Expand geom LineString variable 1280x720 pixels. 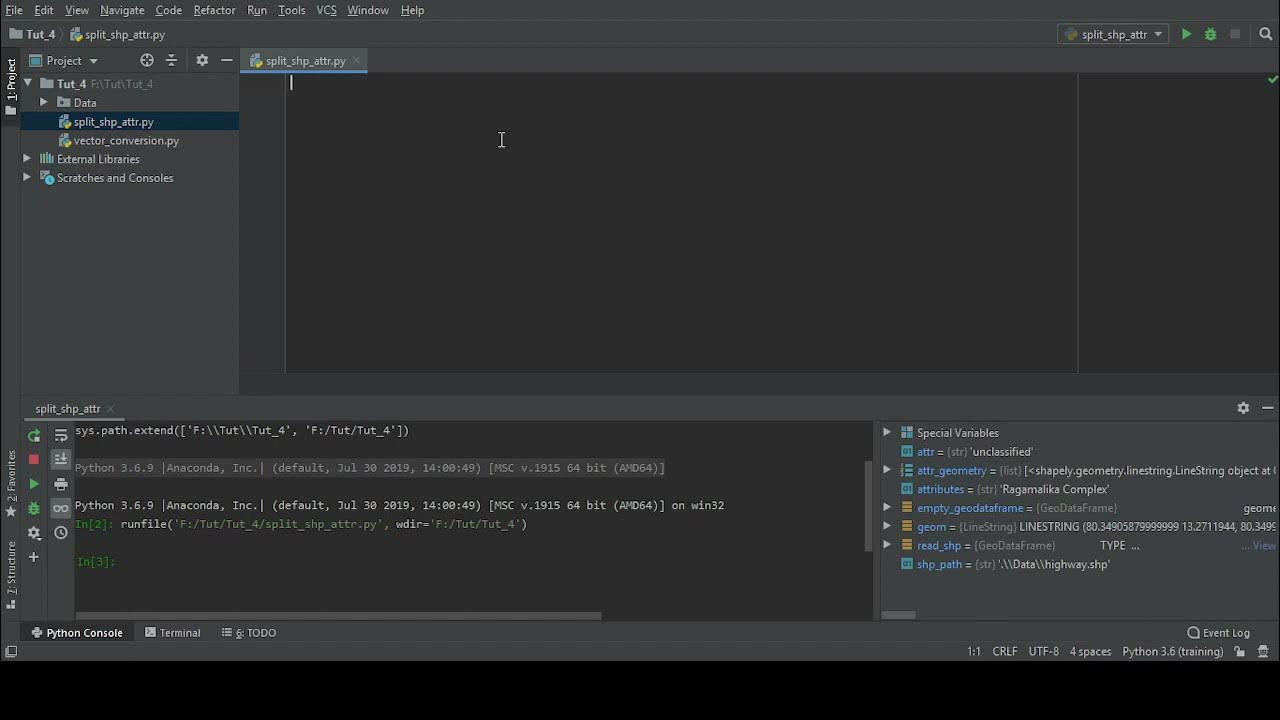pyautogui.click(x=887, y=526)
